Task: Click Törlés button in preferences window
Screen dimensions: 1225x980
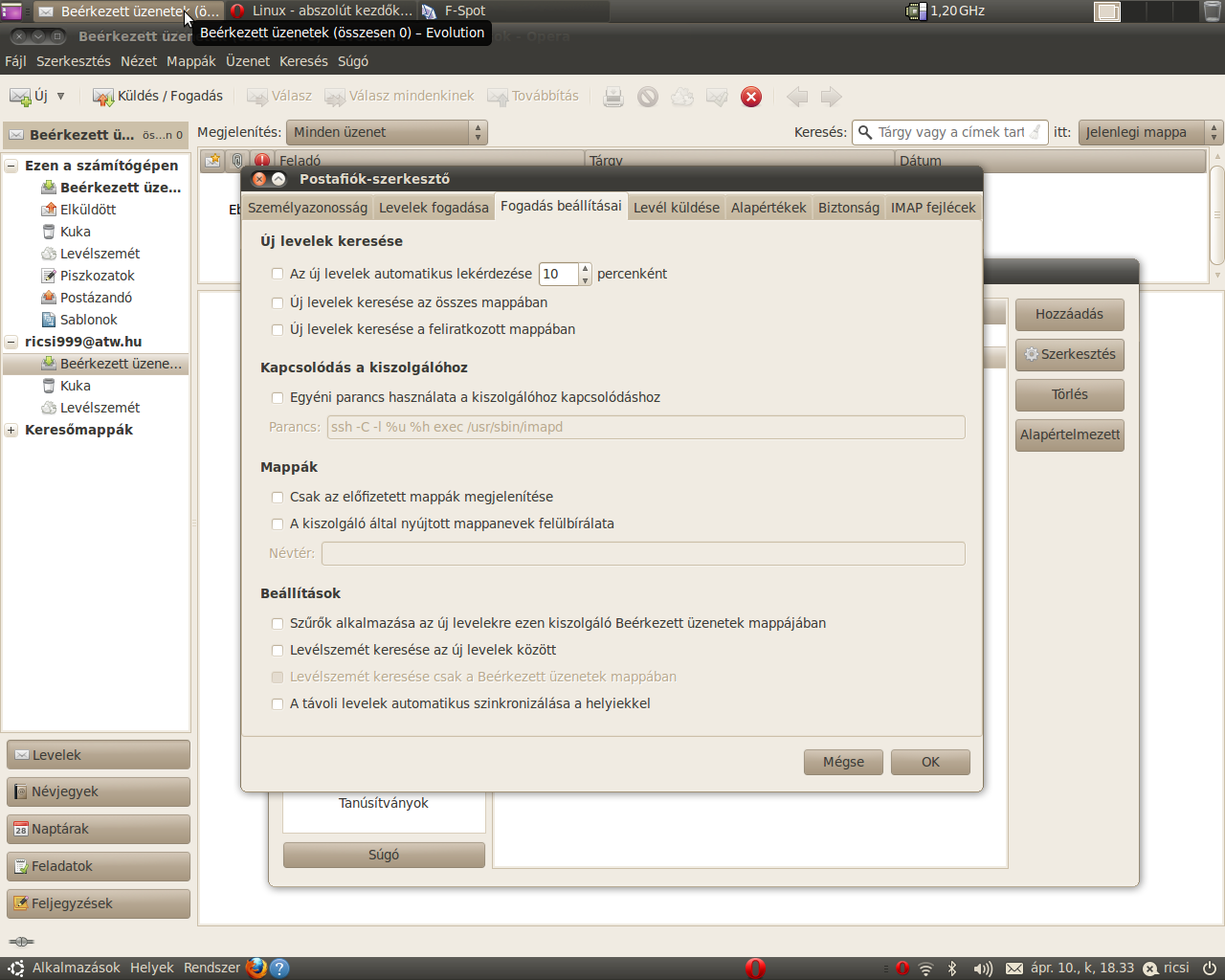Action: (1069, 394)
